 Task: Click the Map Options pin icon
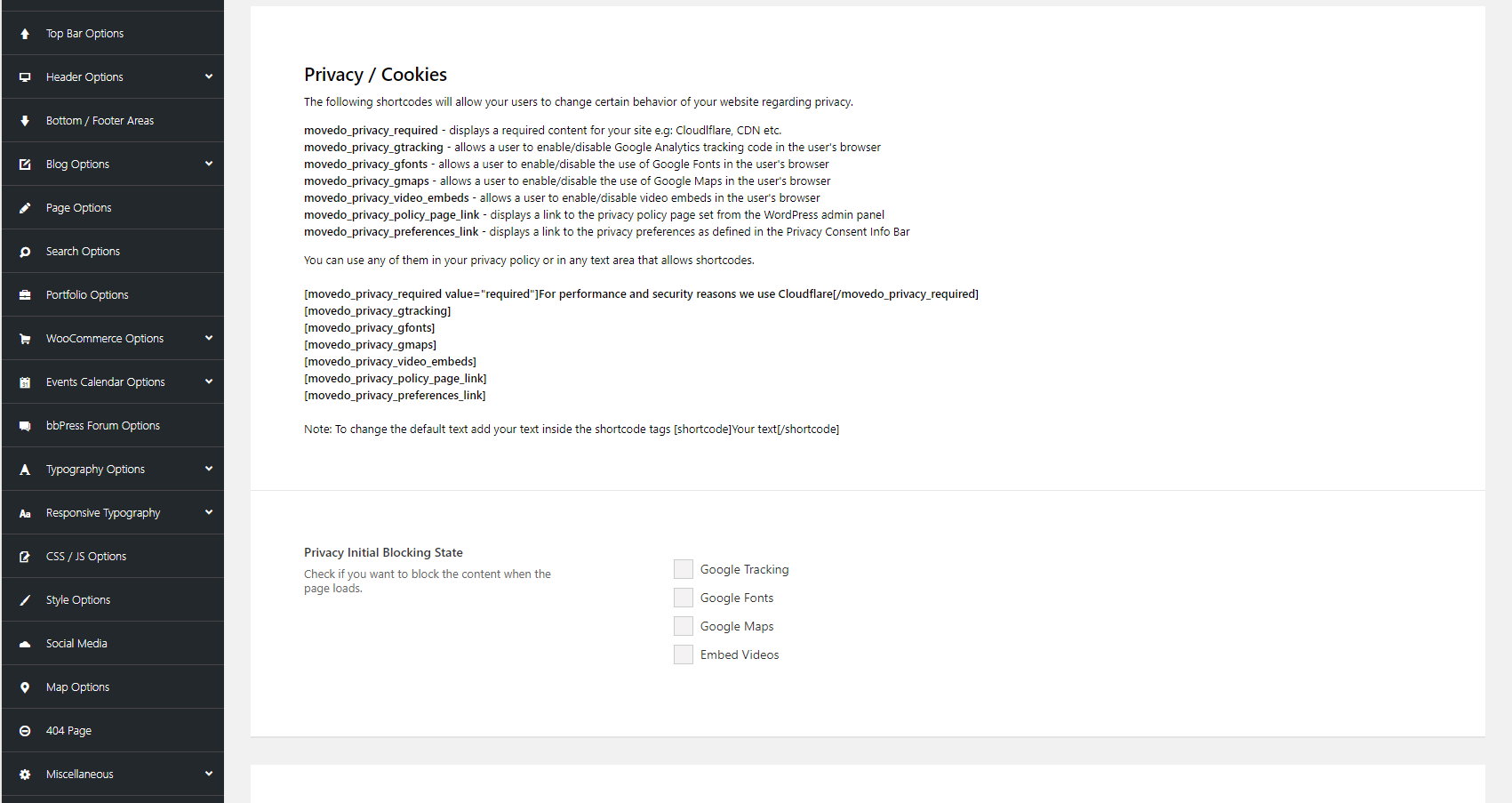pyautogui.click(x=25, y=687)
